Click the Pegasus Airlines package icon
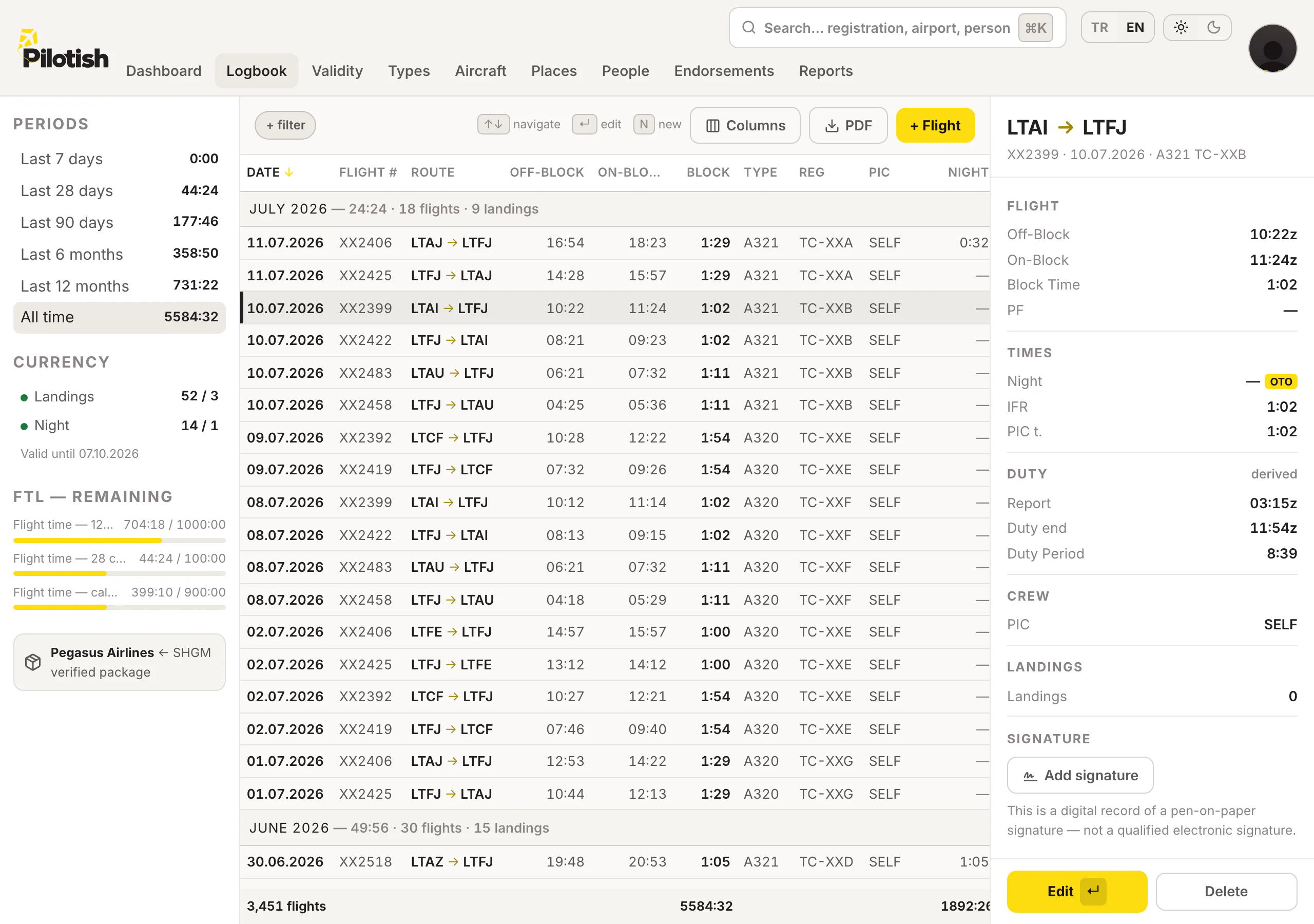Viewport: 1314px width, 924px height. pos(33,662)
